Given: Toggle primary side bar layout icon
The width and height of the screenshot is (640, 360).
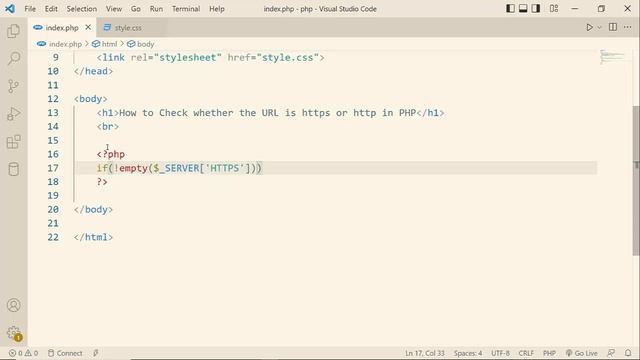Looking at the screenshot, I should [510, 9].
